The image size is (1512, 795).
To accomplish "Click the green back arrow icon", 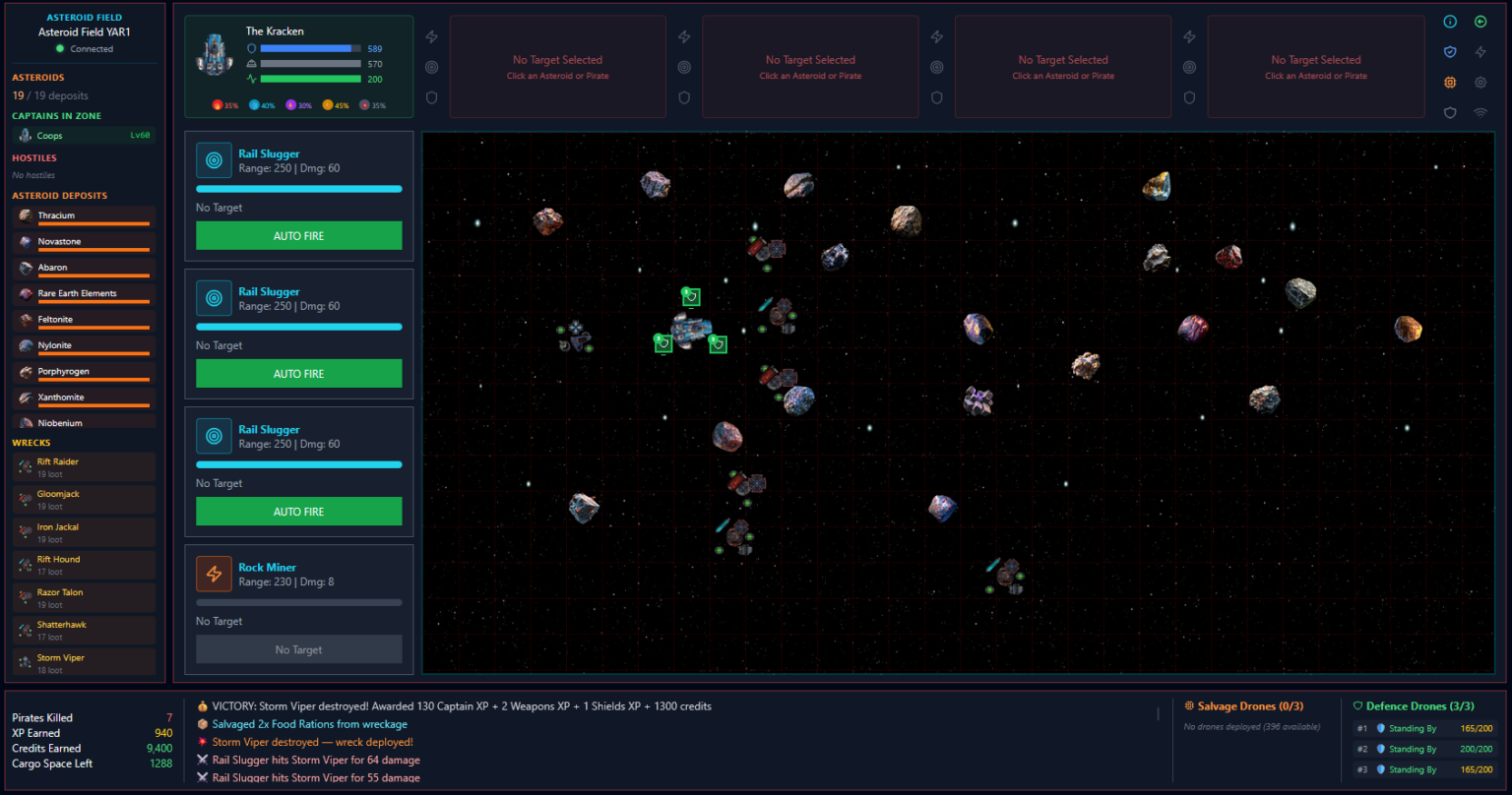I will pyautogui.click(x=1480, y=22).
